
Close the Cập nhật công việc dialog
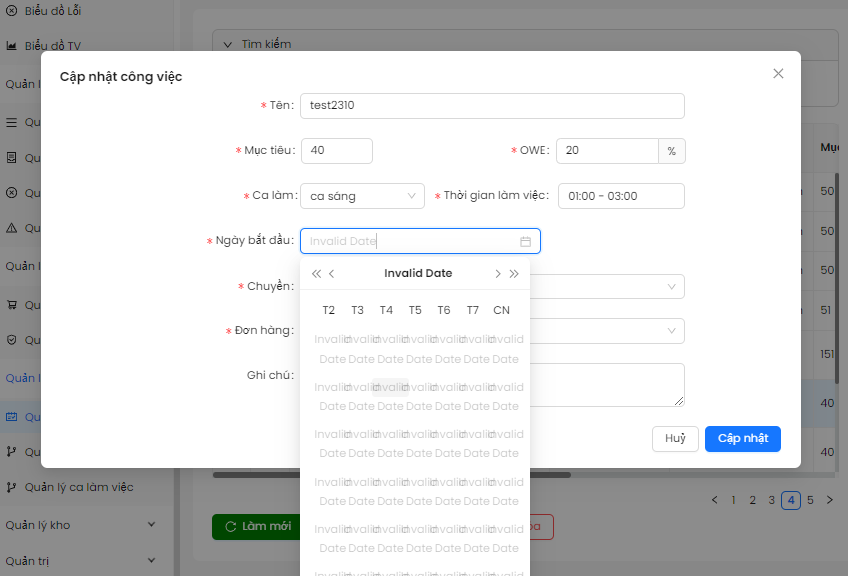[778, 74]
